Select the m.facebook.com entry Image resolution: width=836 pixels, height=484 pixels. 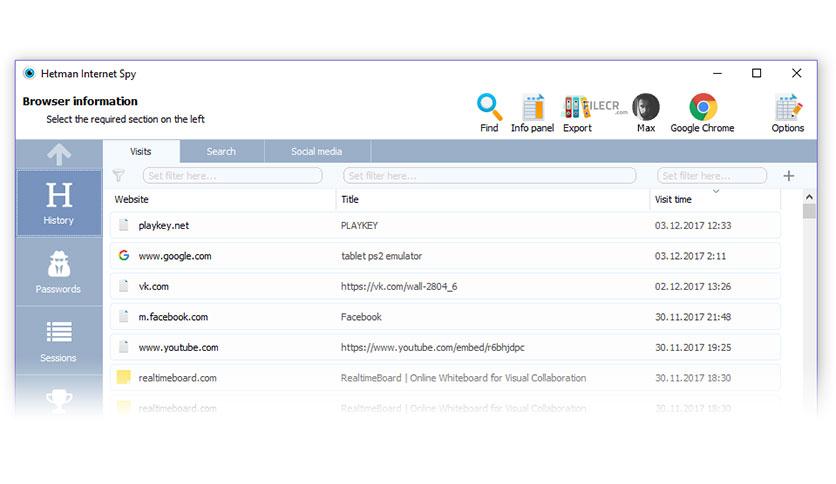pyautogui.click(x=173, y=317)
